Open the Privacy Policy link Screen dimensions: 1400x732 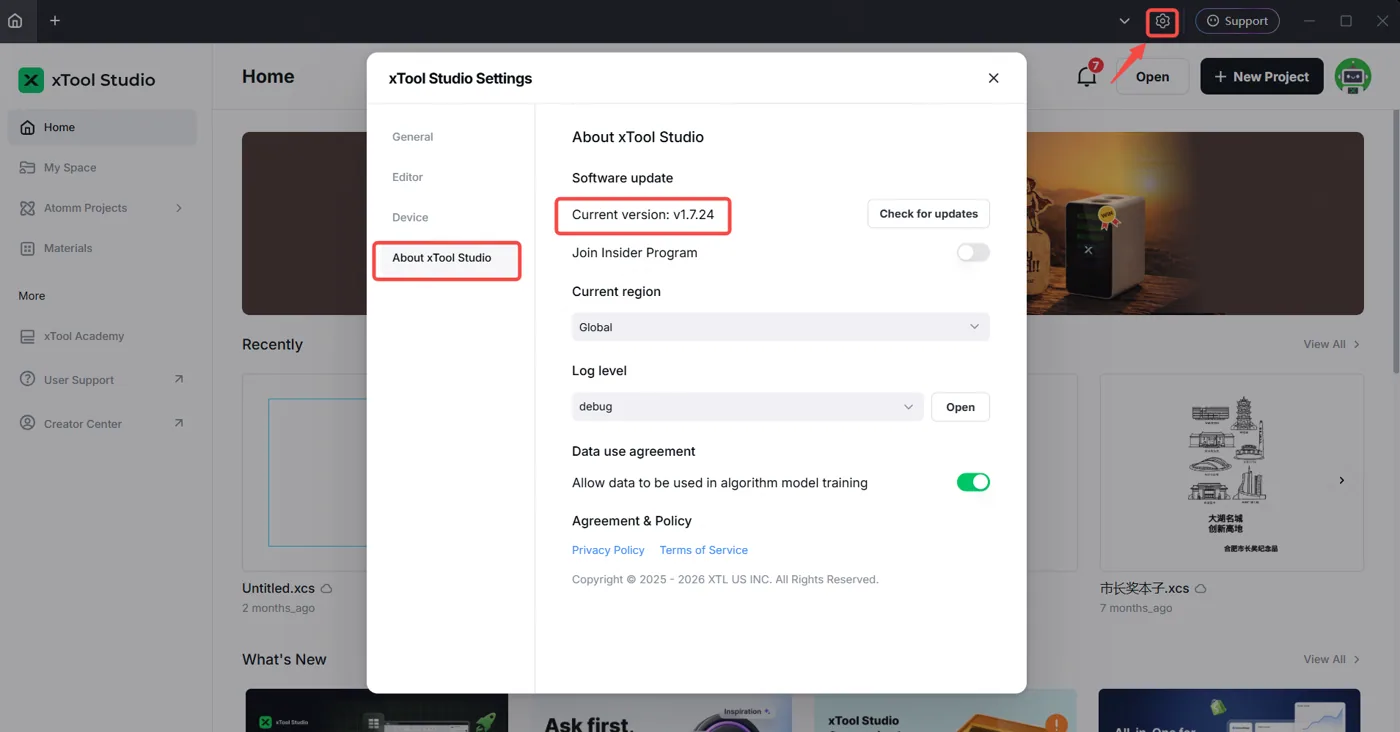(x=608, y=550)
